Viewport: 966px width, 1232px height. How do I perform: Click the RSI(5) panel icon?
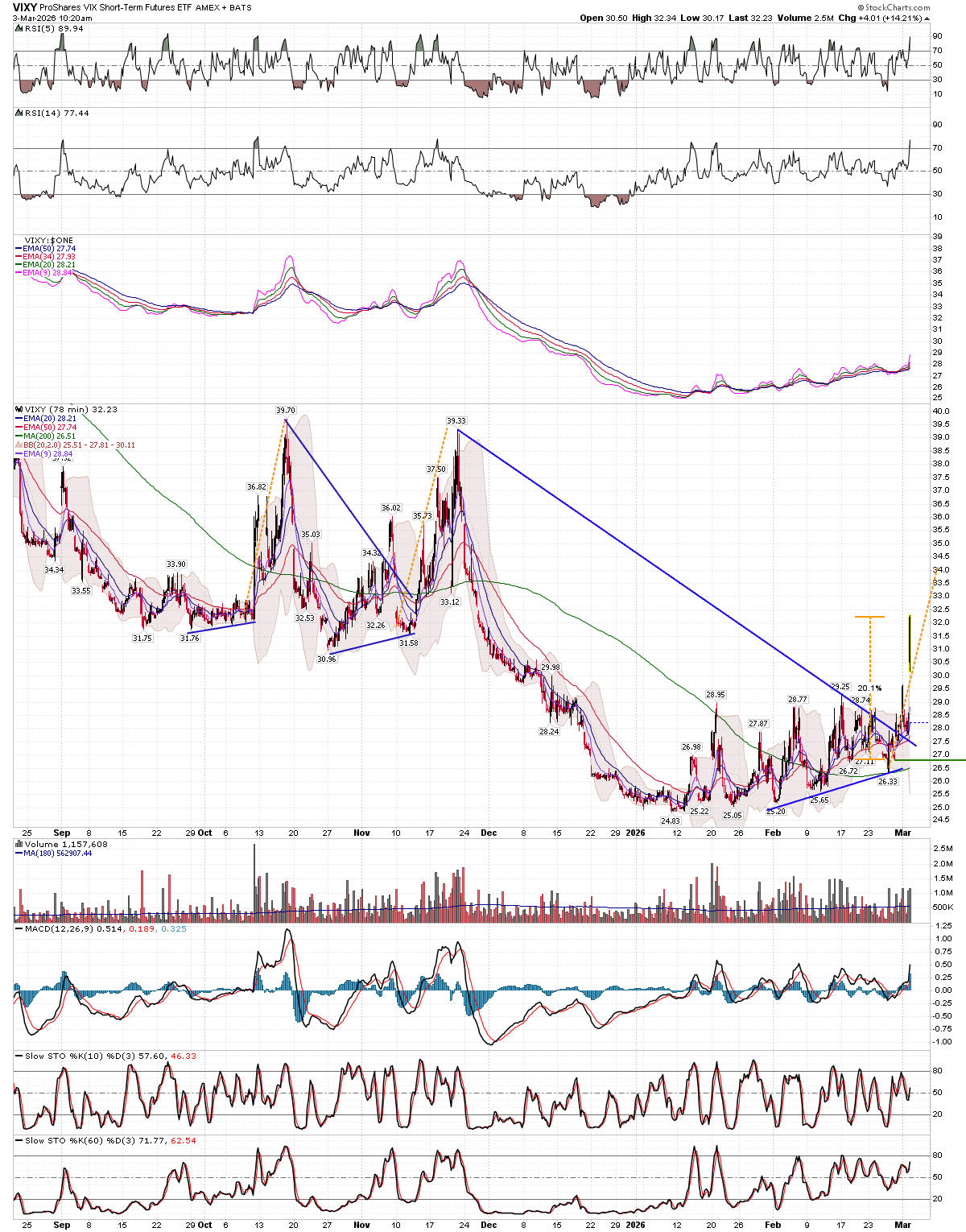point(19,29)
